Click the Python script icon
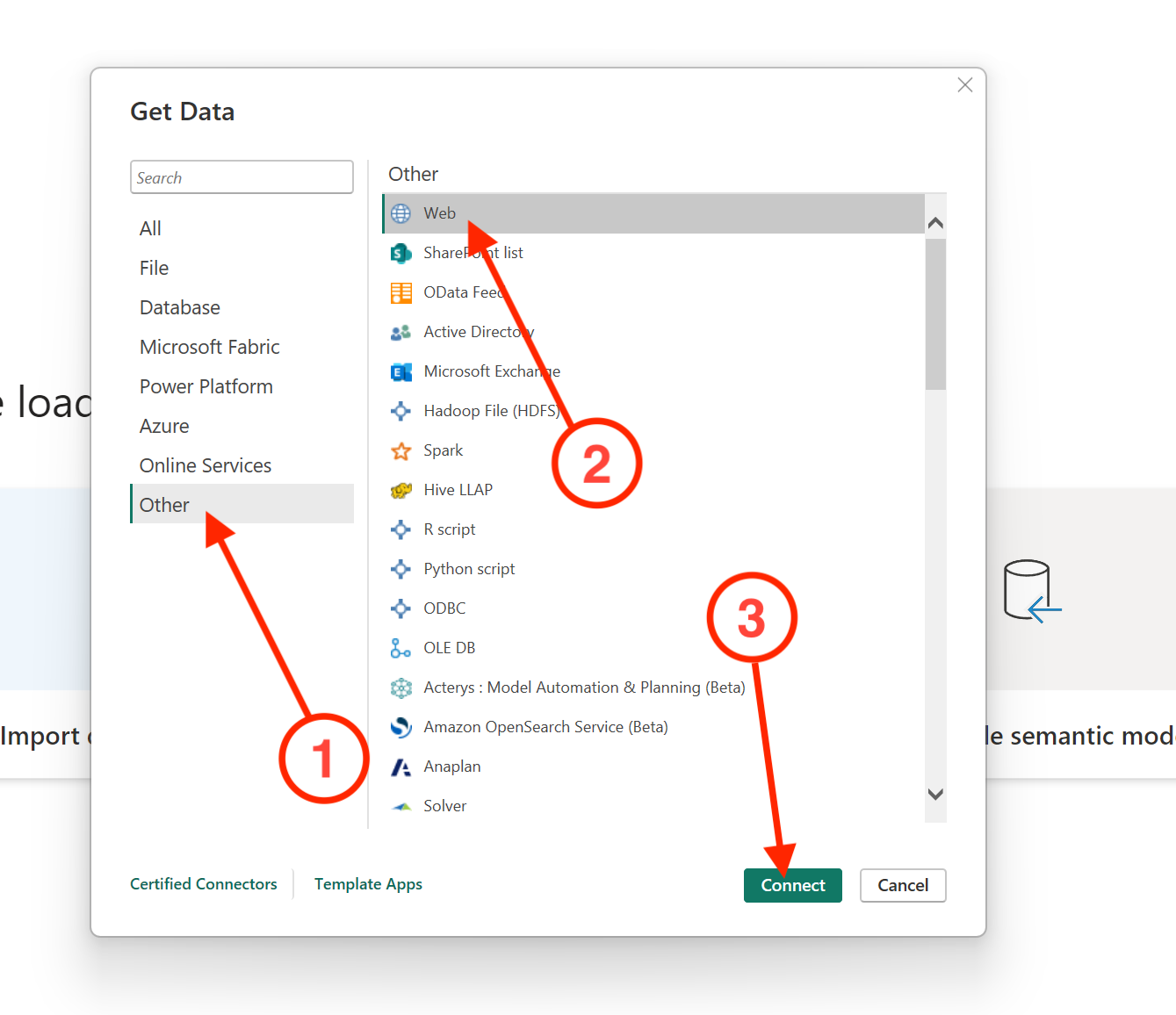 click(x=400, y=569)
